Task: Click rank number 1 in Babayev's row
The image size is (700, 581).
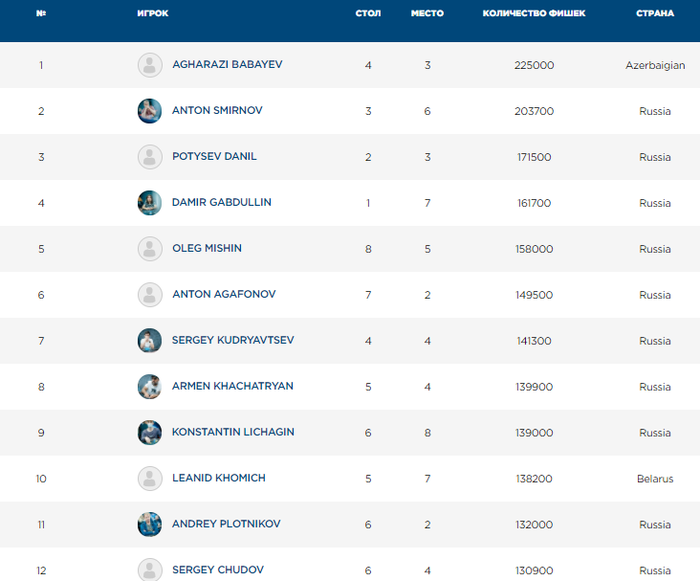Action: [x=41, y=66]
